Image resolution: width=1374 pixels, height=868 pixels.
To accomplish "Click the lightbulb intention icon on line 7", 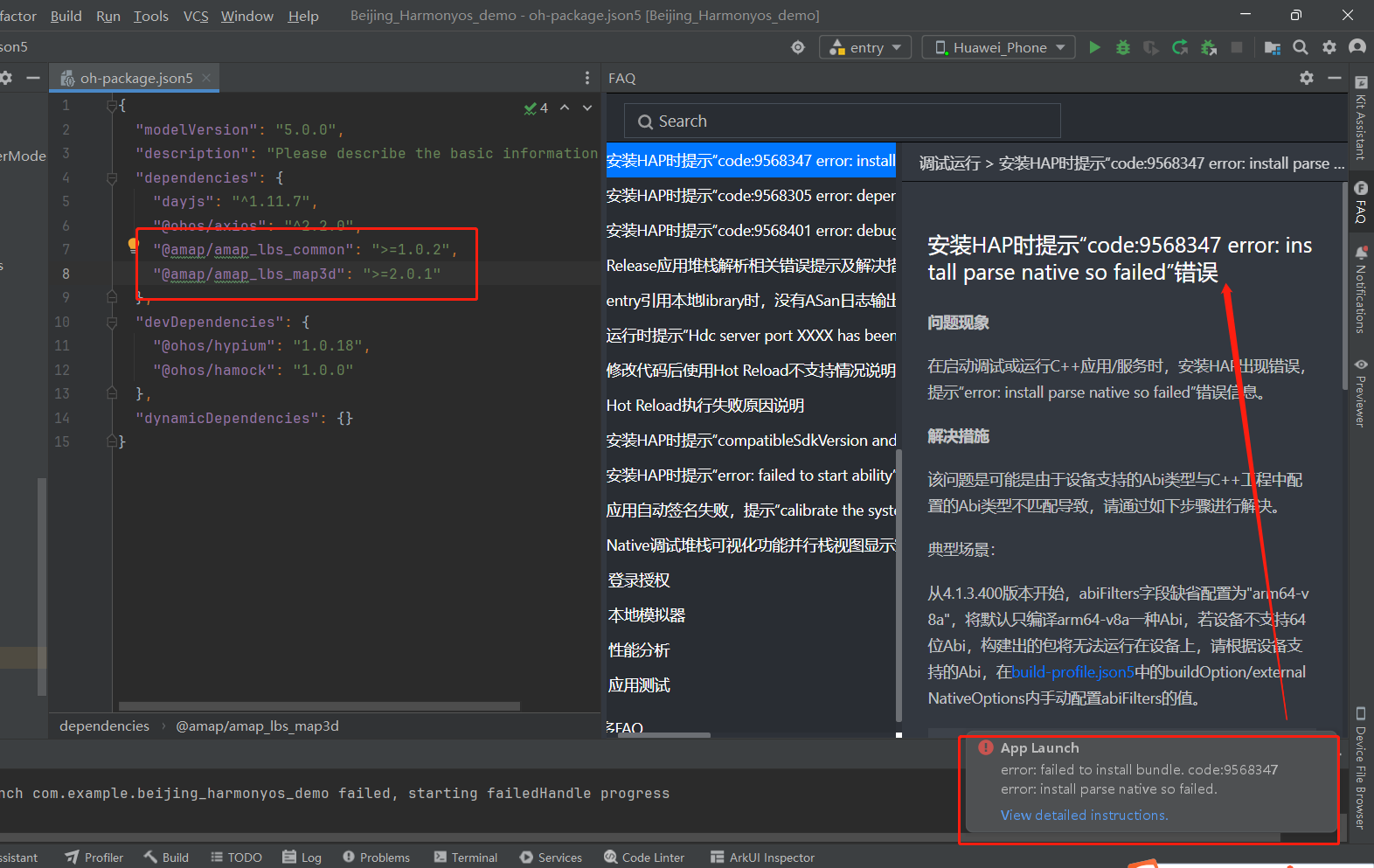I will coord(133,245).
